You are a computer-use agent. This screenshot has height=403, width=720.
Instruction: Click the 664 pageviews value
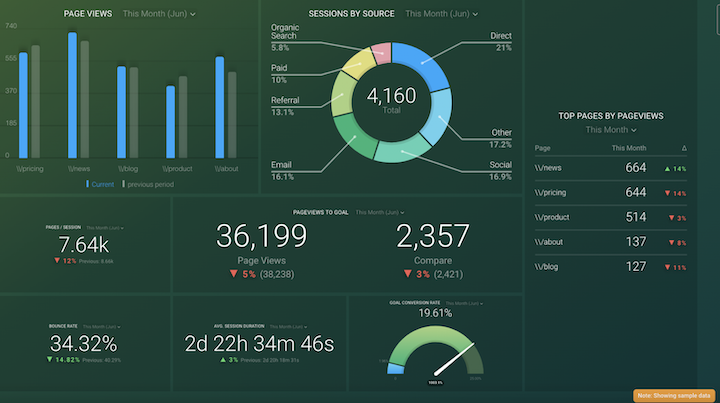[636, 168]
